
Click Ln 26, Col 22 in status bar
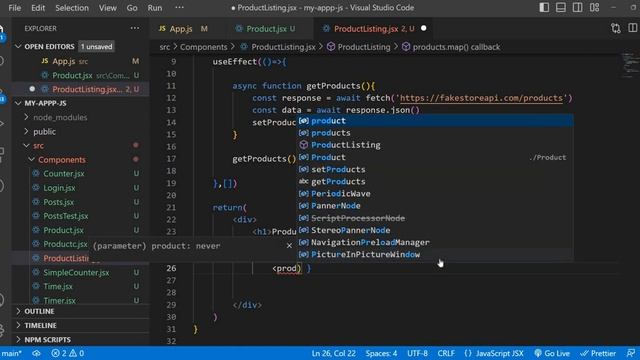(333, 353)
